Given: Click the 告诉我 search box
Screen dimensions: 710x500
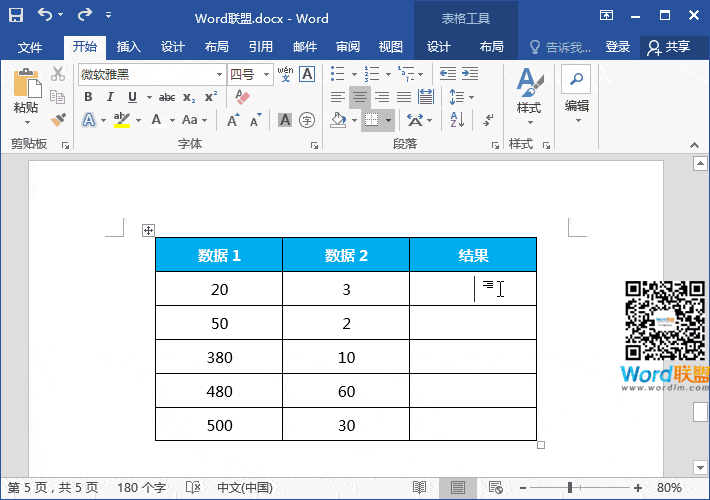Looking at the screenshot, I should pyautogui.click(x=561, y=47).
